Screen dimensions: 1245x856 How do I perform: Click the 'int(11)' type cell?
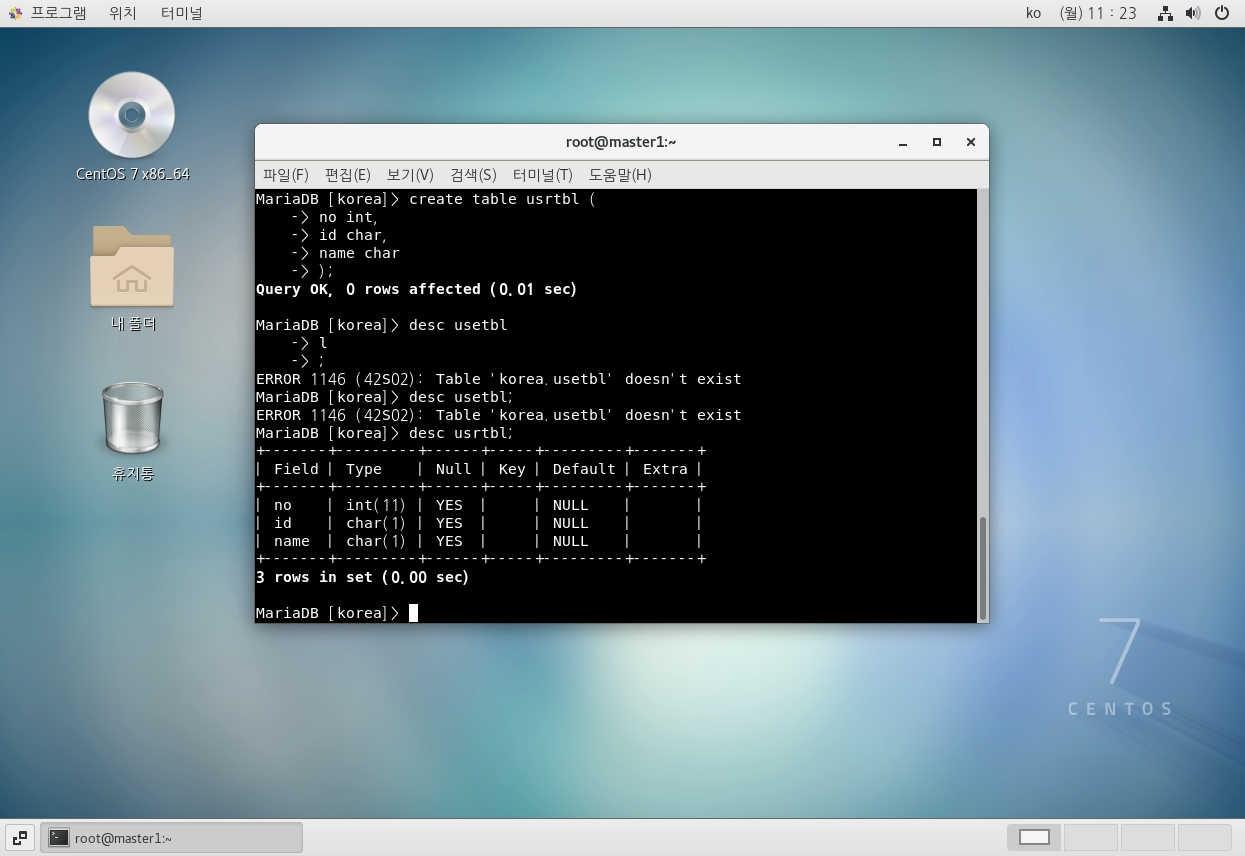point(376,505)
